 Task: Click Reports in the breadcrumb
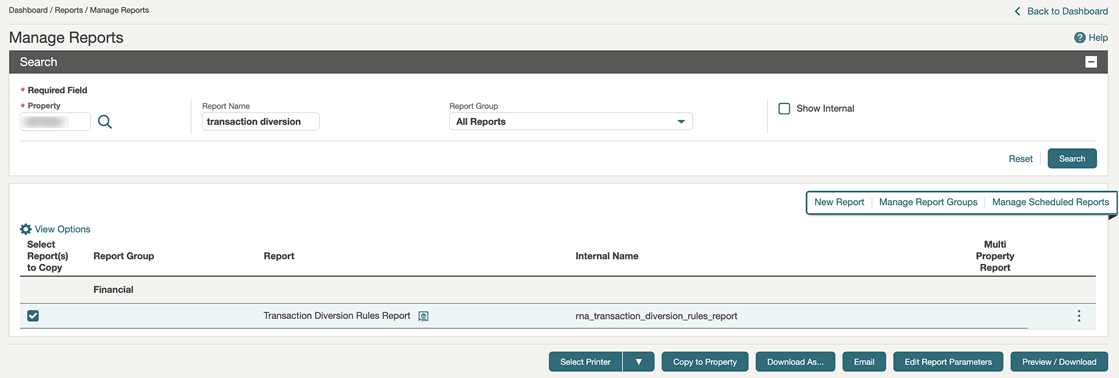tap(69, 10)
